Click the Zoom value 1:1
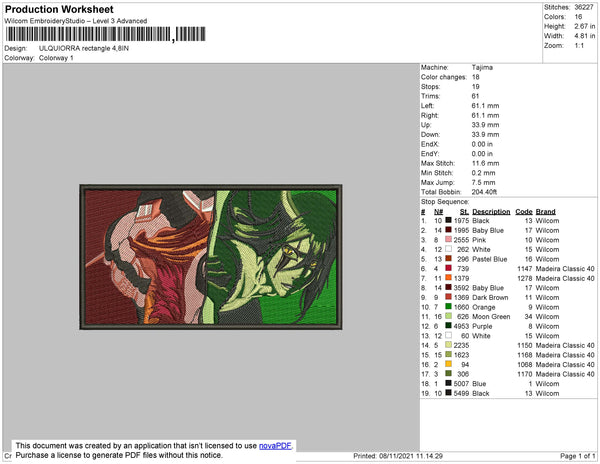The image size is (600, 464). (x=579, y=46)
